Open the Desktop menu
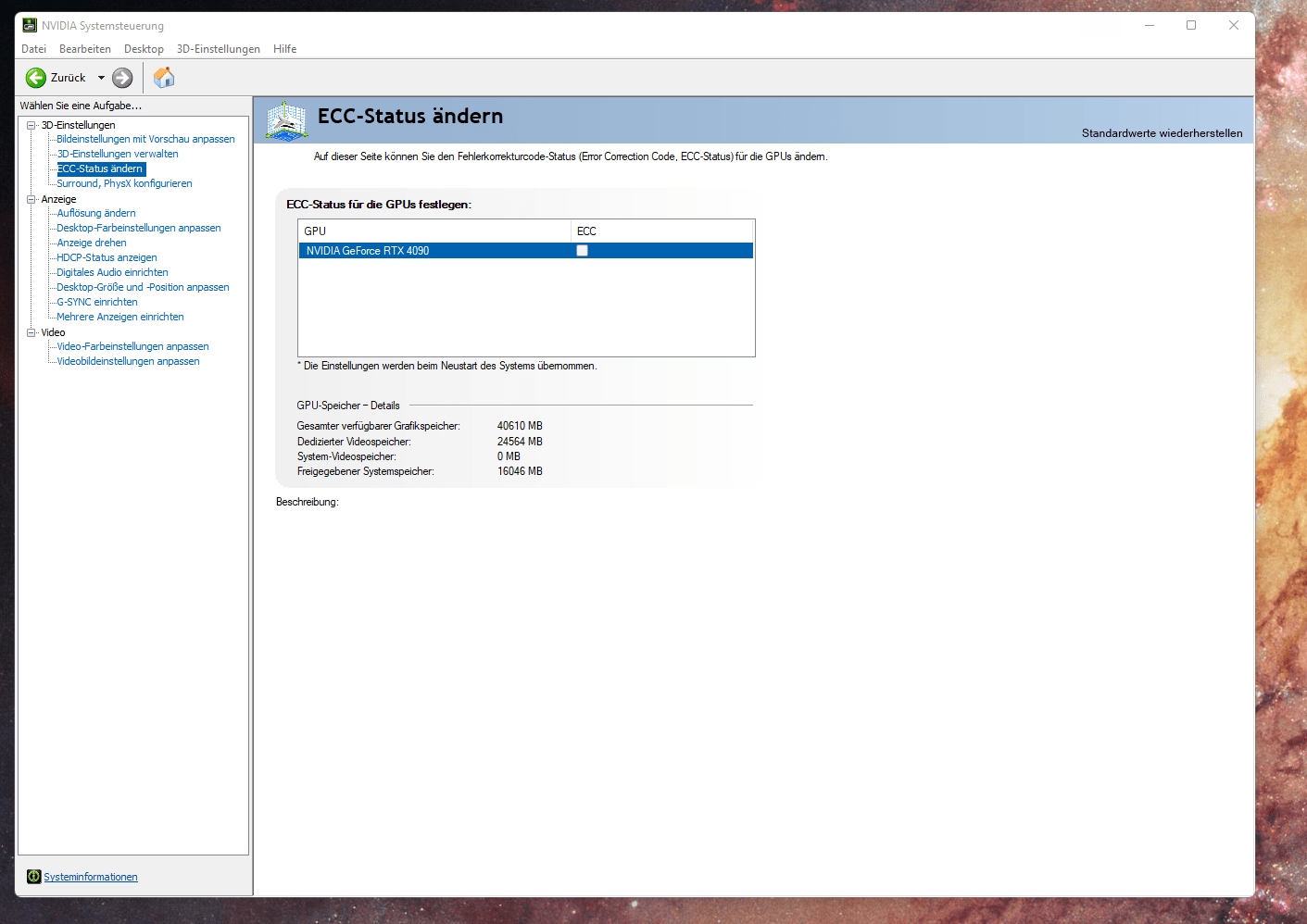This screenshot has height=924, width=1307. (x=144, y=49)
